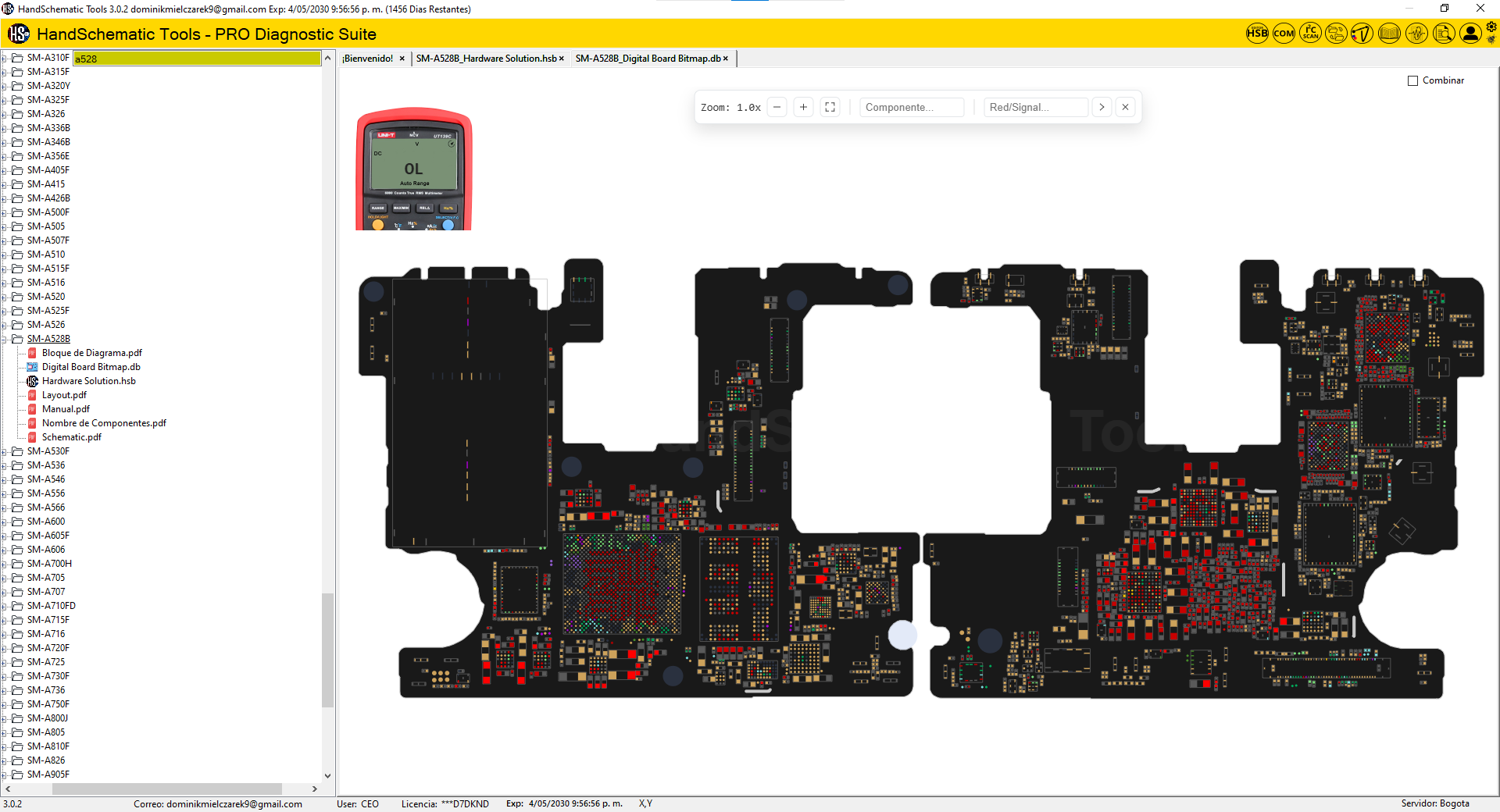The image size is (1500, 812).
Task: Open the user account icon
Action: point(1470,34)
